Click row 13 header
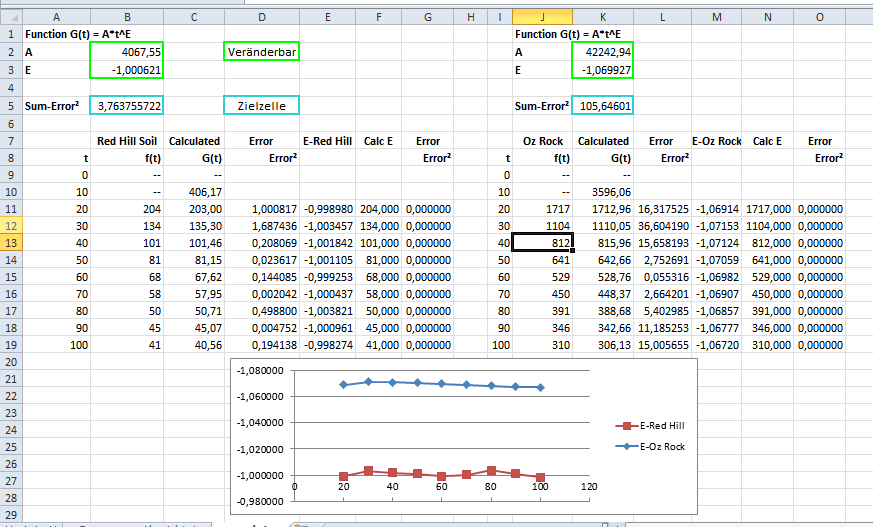873x527 pixels. click(9, 243)
